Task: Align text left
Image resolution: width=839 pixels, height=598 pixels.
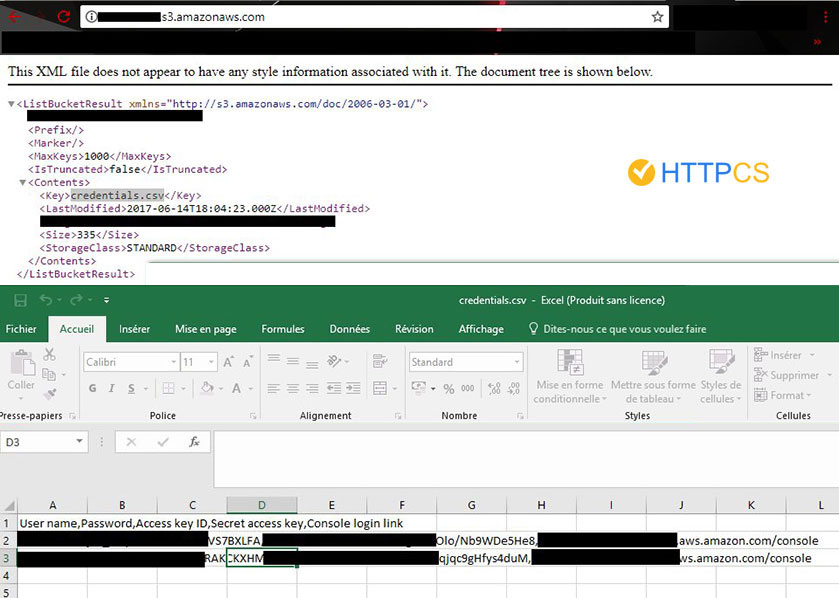Action: [273, 388]
